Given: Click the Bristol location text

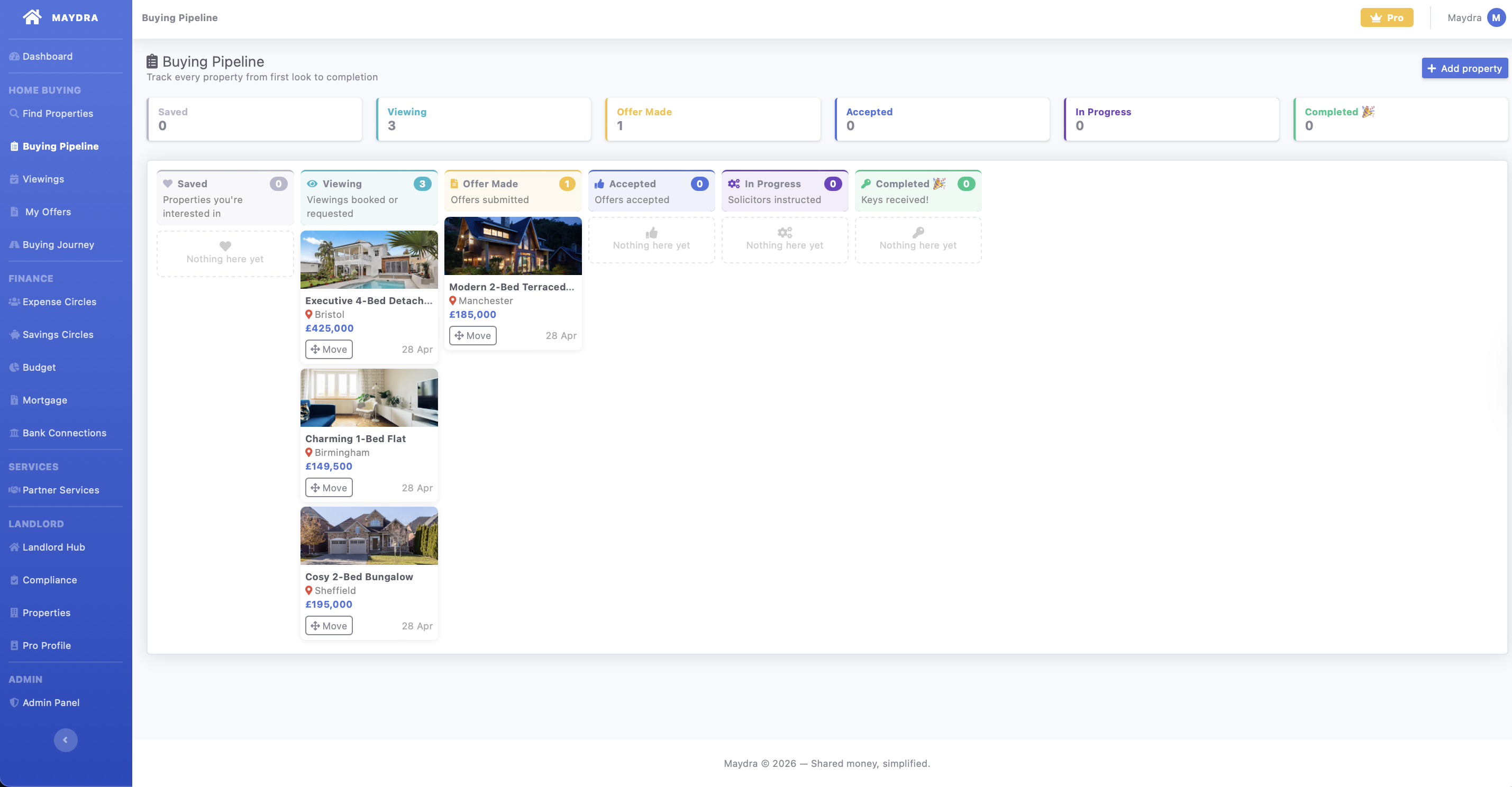Looking at the screenshot, I should [329, 315].
